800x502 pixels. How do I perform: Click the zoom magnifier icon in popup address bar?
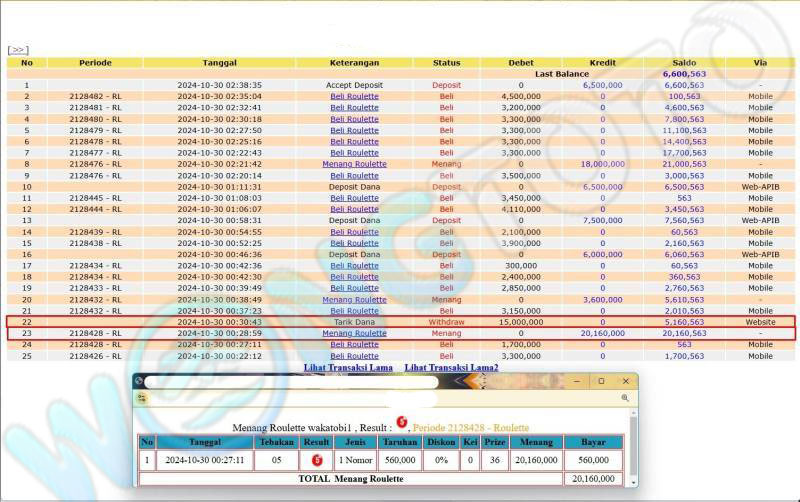tap(625, 398)
